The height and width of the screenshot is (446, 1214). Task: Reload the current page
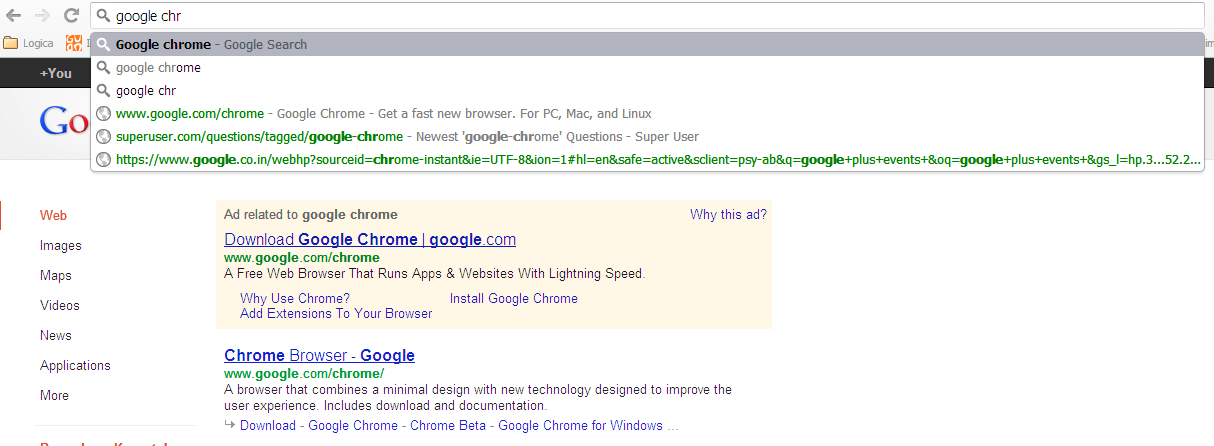71,16
